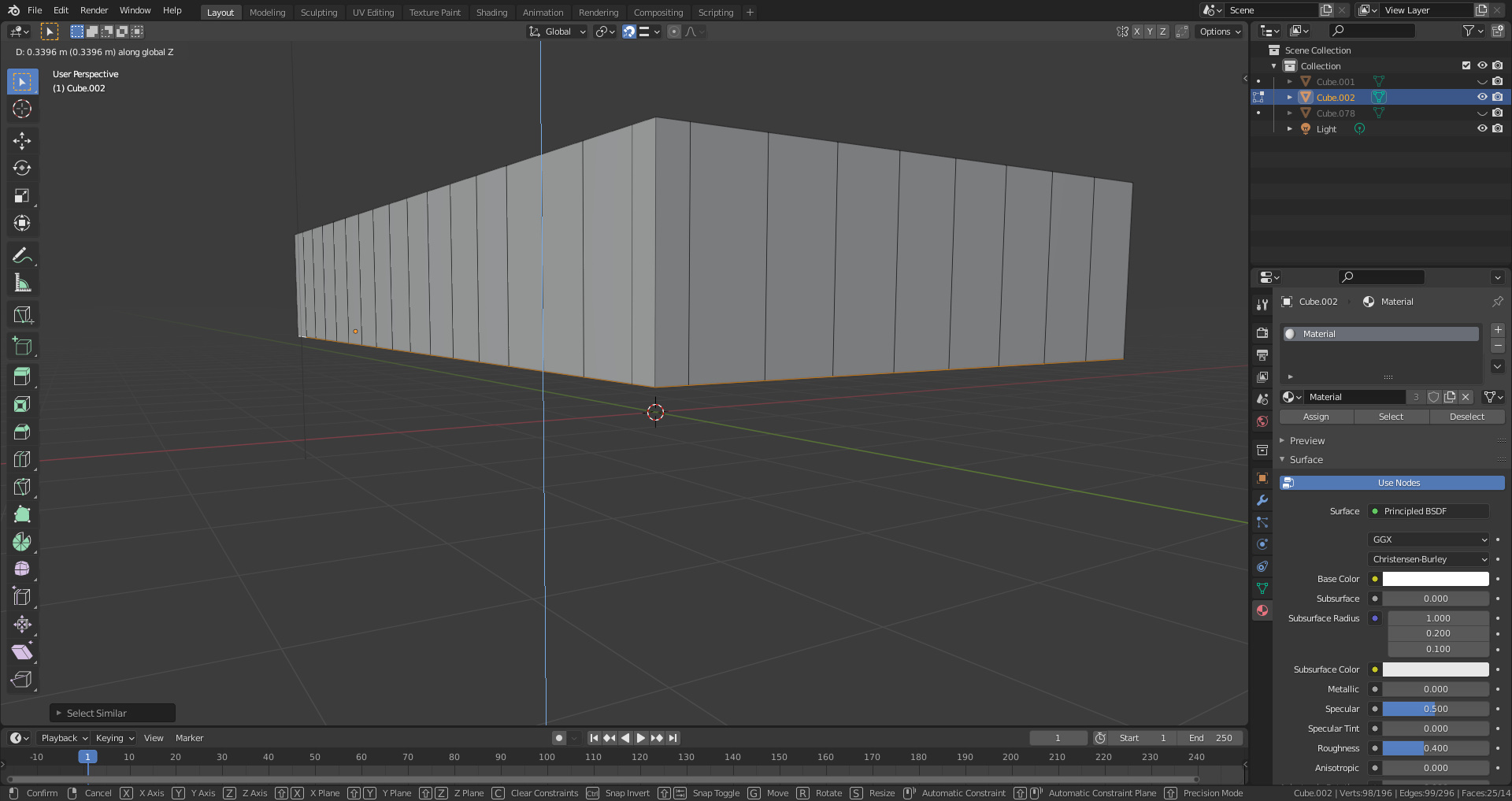The width and height of the screenshot is (1512, 801).
Task: Choose the Annotate pencil tool
Action: click(x=22, y=255)
